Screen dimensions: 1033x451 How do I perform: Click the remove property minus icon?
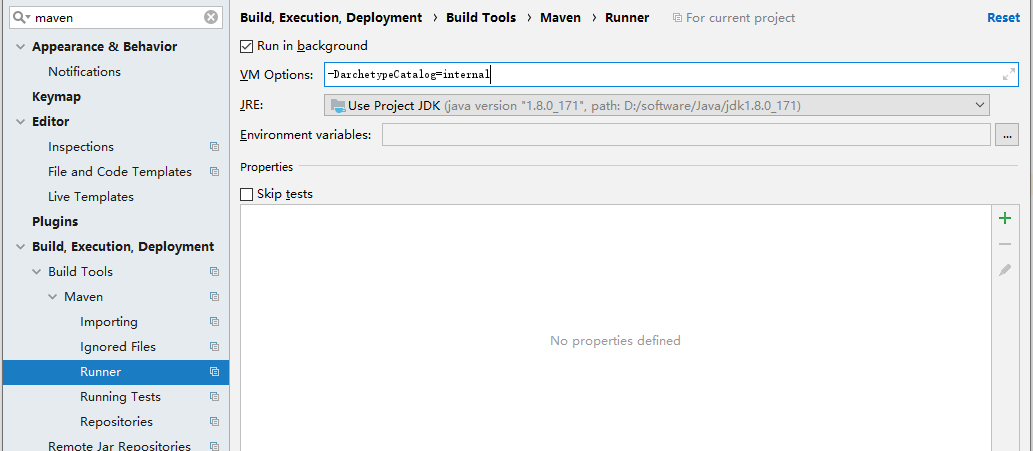[x=1005, y=244]
